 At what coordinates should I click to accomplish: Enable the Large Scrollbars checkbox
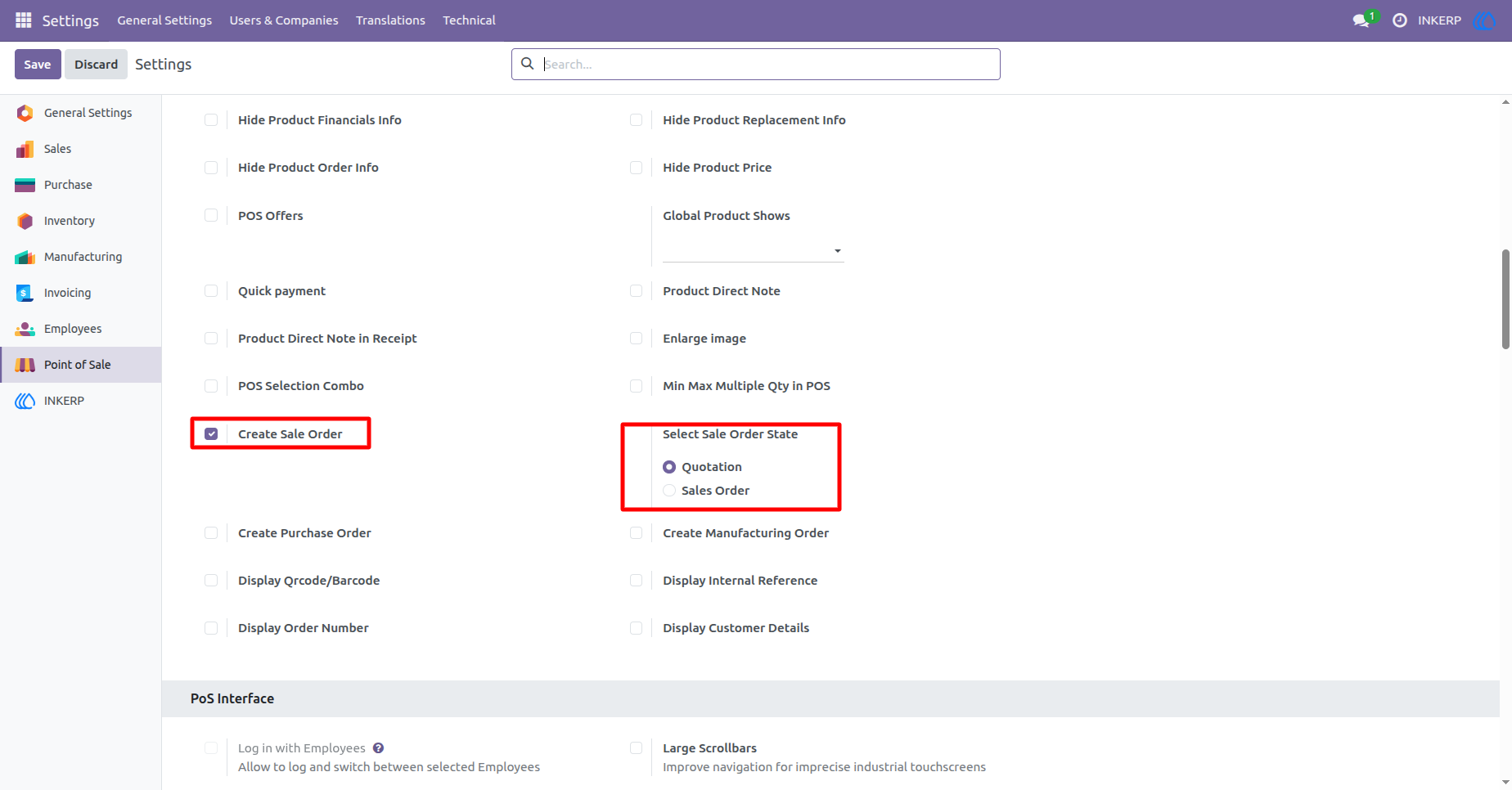636,748
